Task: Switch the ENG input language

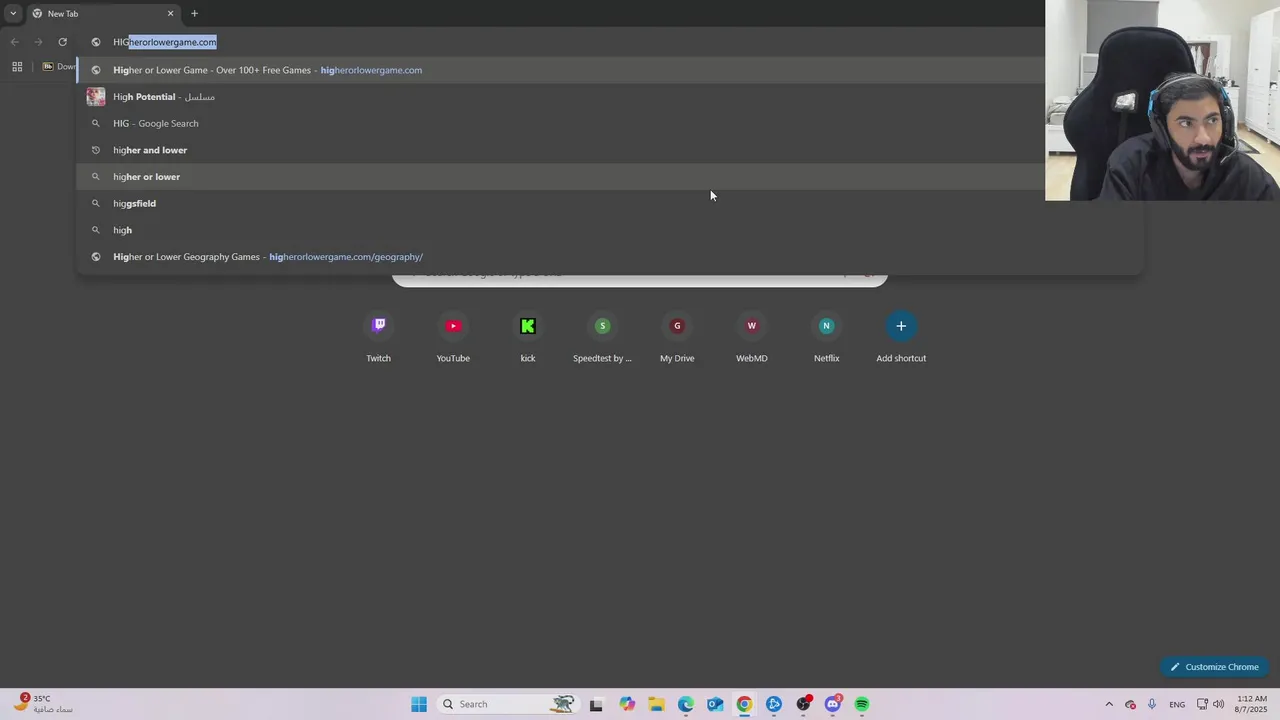Action: pyautogui.click(x=1177, y=704)
